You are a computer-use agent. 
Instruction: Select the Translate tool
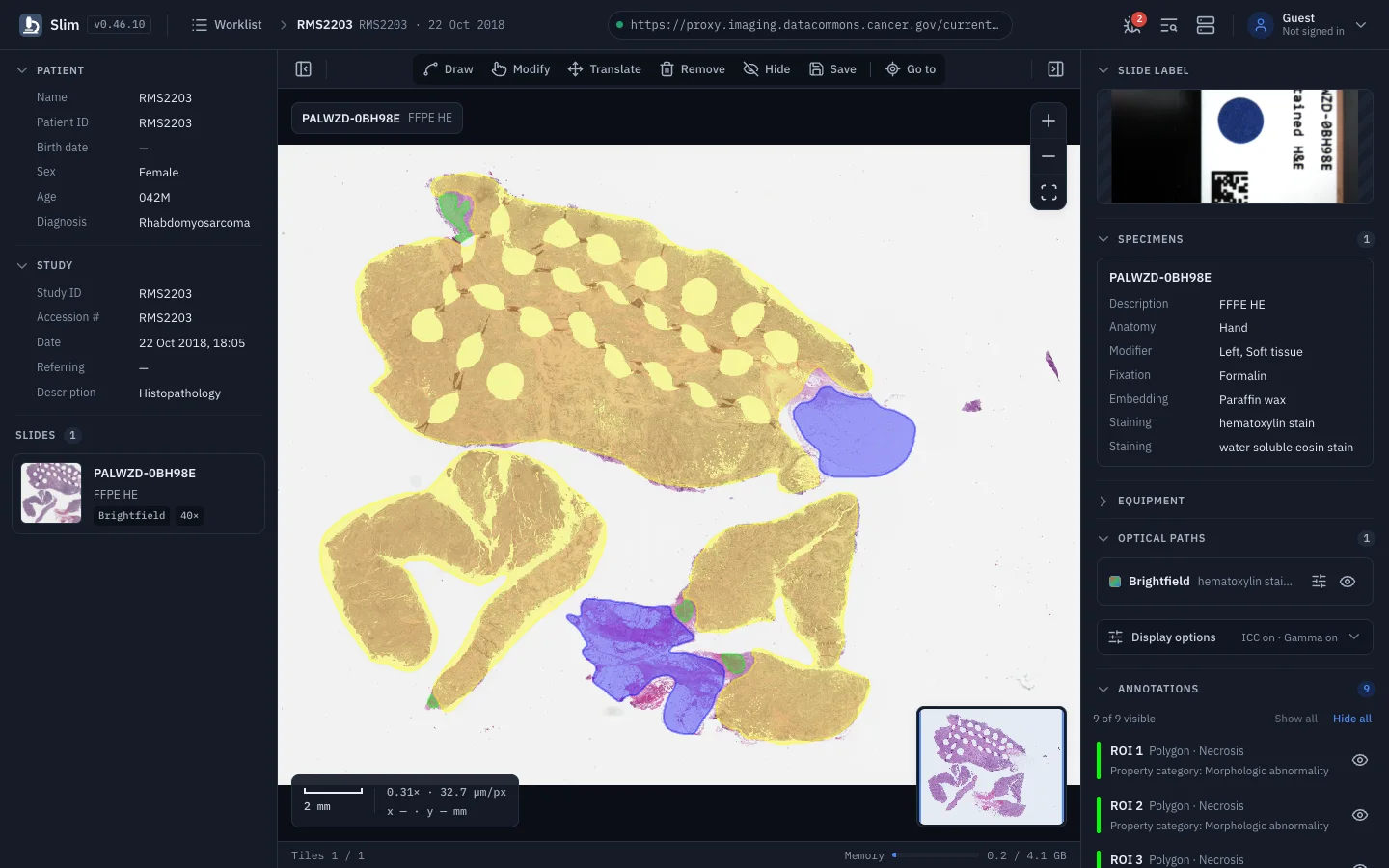pos(605,69)
